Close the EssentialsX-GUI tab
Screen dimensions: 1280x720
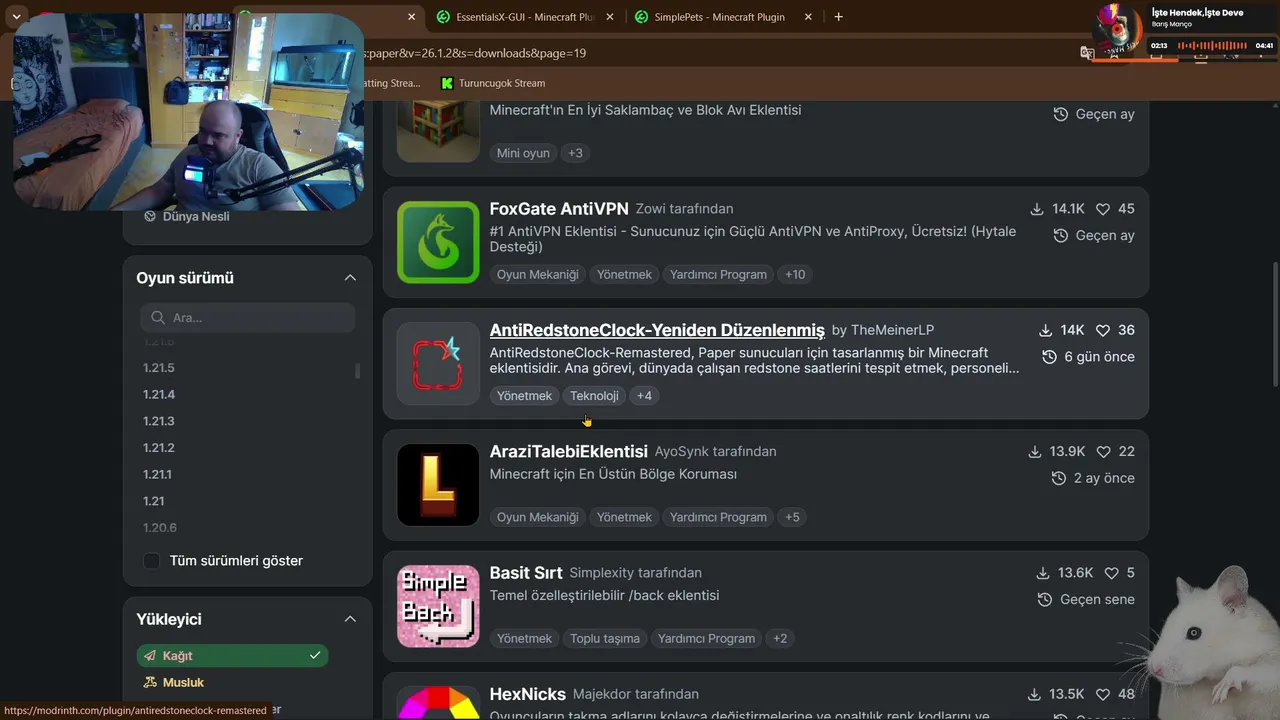(x=609, y=17)
